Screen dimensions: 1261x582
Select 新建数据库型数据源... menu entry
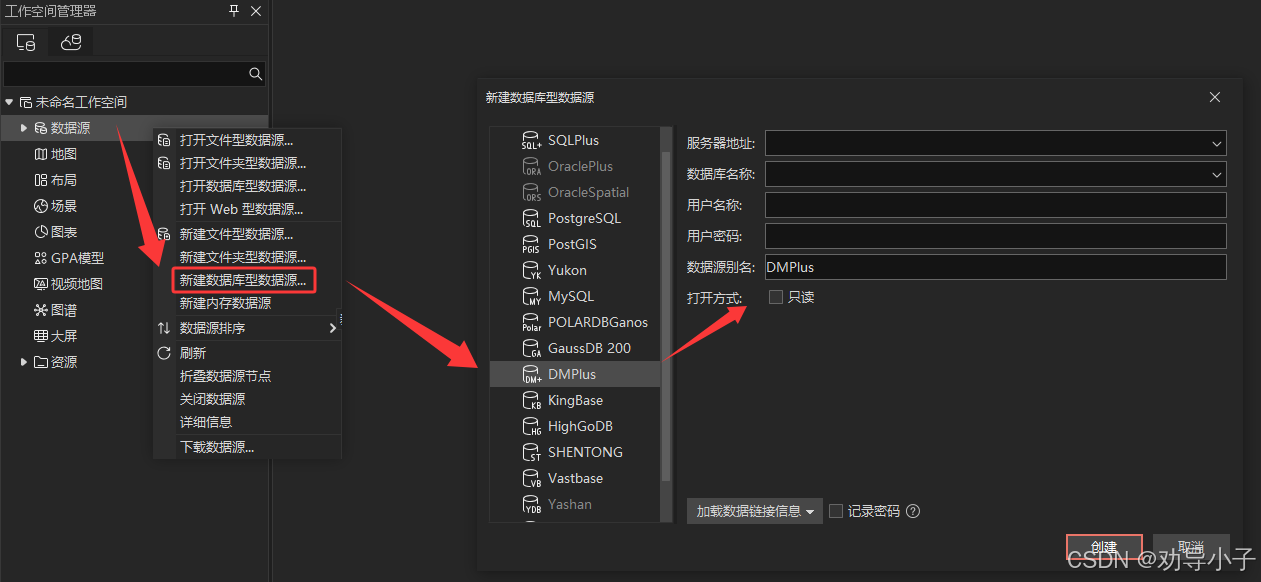[x=244, y=280]
